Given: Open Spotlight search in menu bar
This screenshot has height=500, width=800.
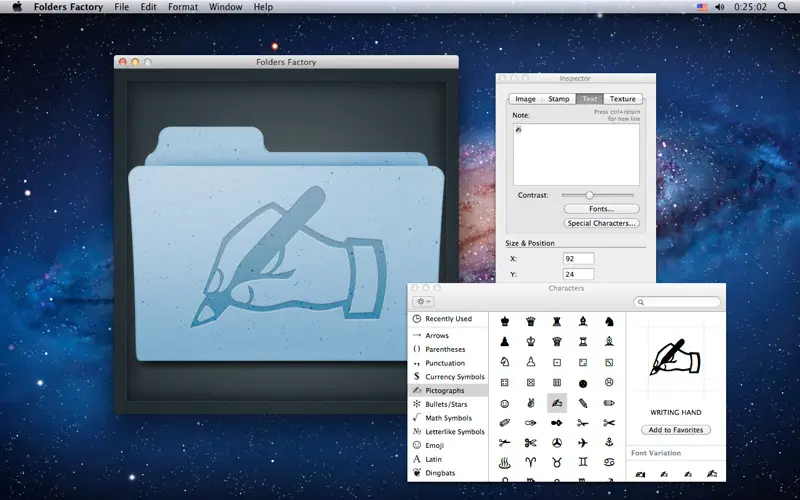Looking at the screenshot, I should pyautogui.click(x=782, y=7).
